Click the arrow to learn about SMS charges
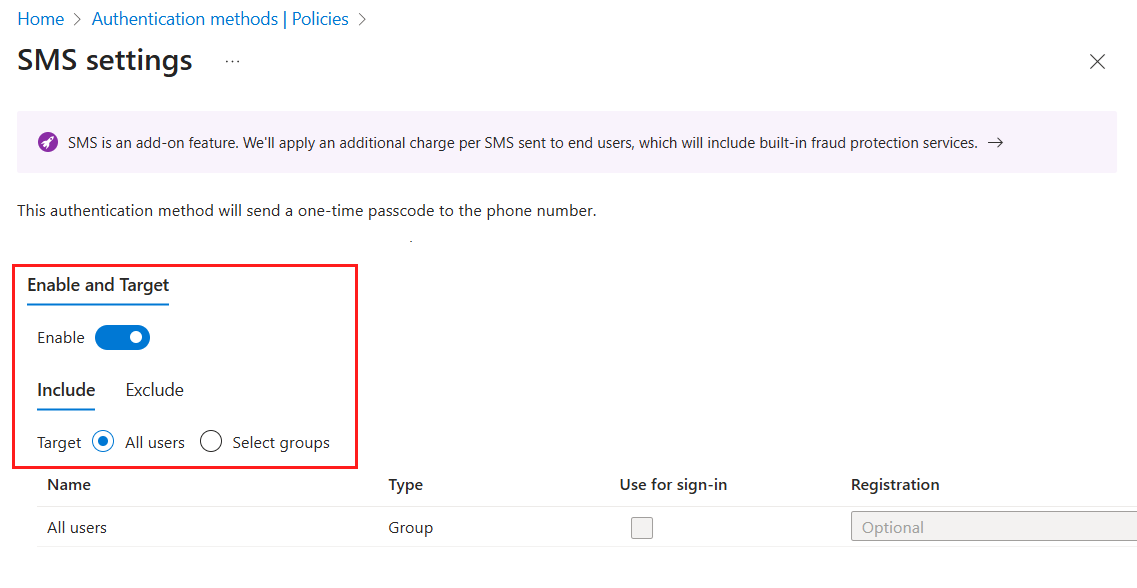This screenshot has height=588, width=1137. point(995,142)
